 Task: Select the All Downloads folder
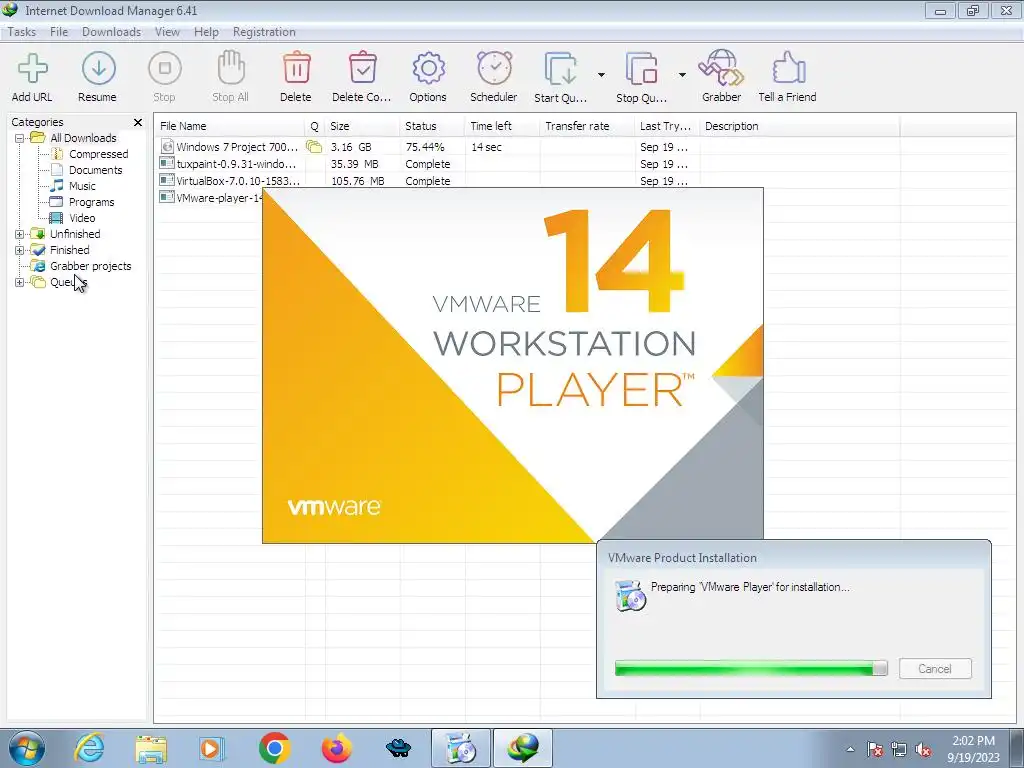click(83, 138)
